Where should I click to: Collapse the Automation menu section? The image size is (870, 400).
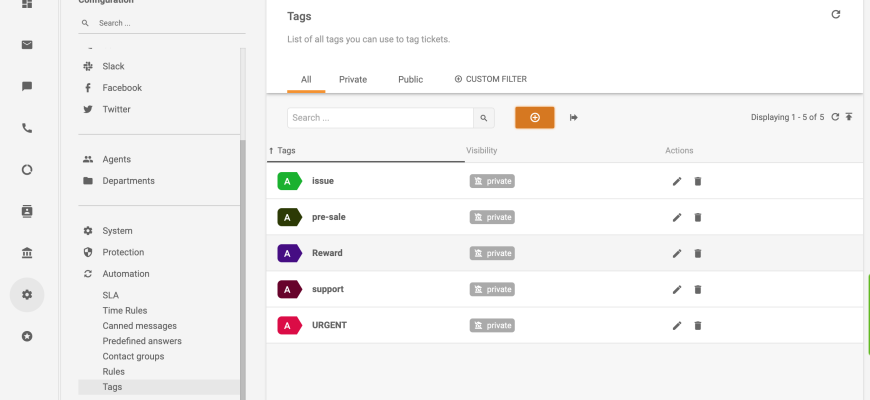tap(126, 274)
